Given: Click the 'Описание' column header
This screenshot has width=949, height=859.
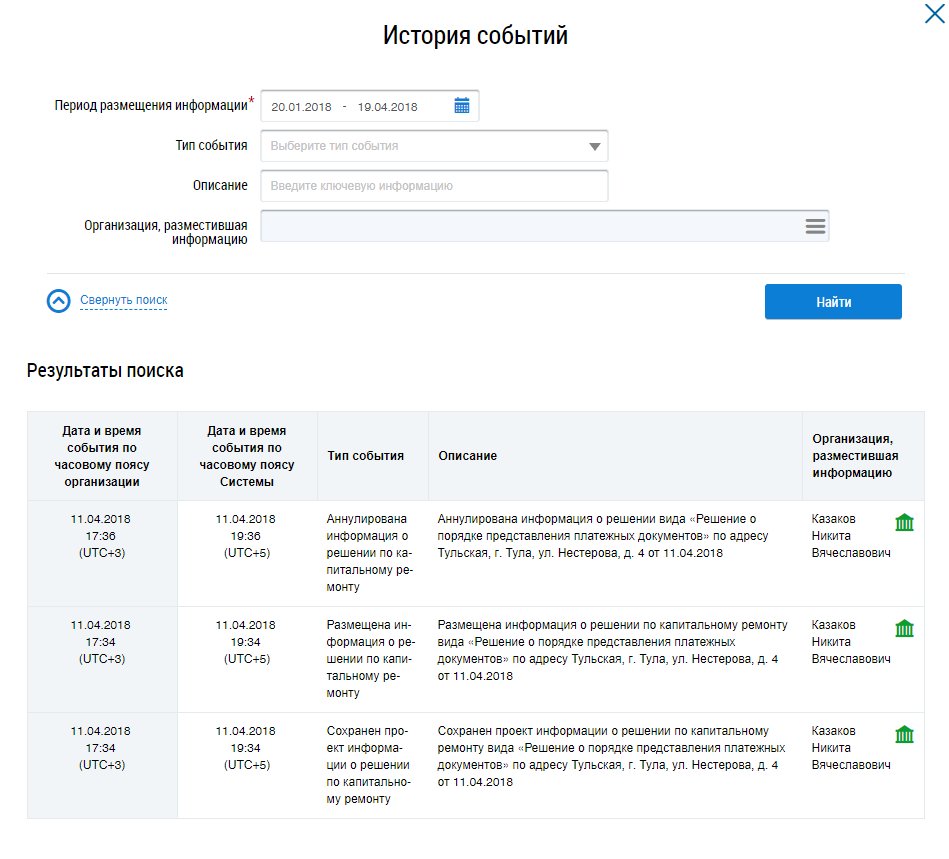Looking at the screenshot, I should pos(467,456).
